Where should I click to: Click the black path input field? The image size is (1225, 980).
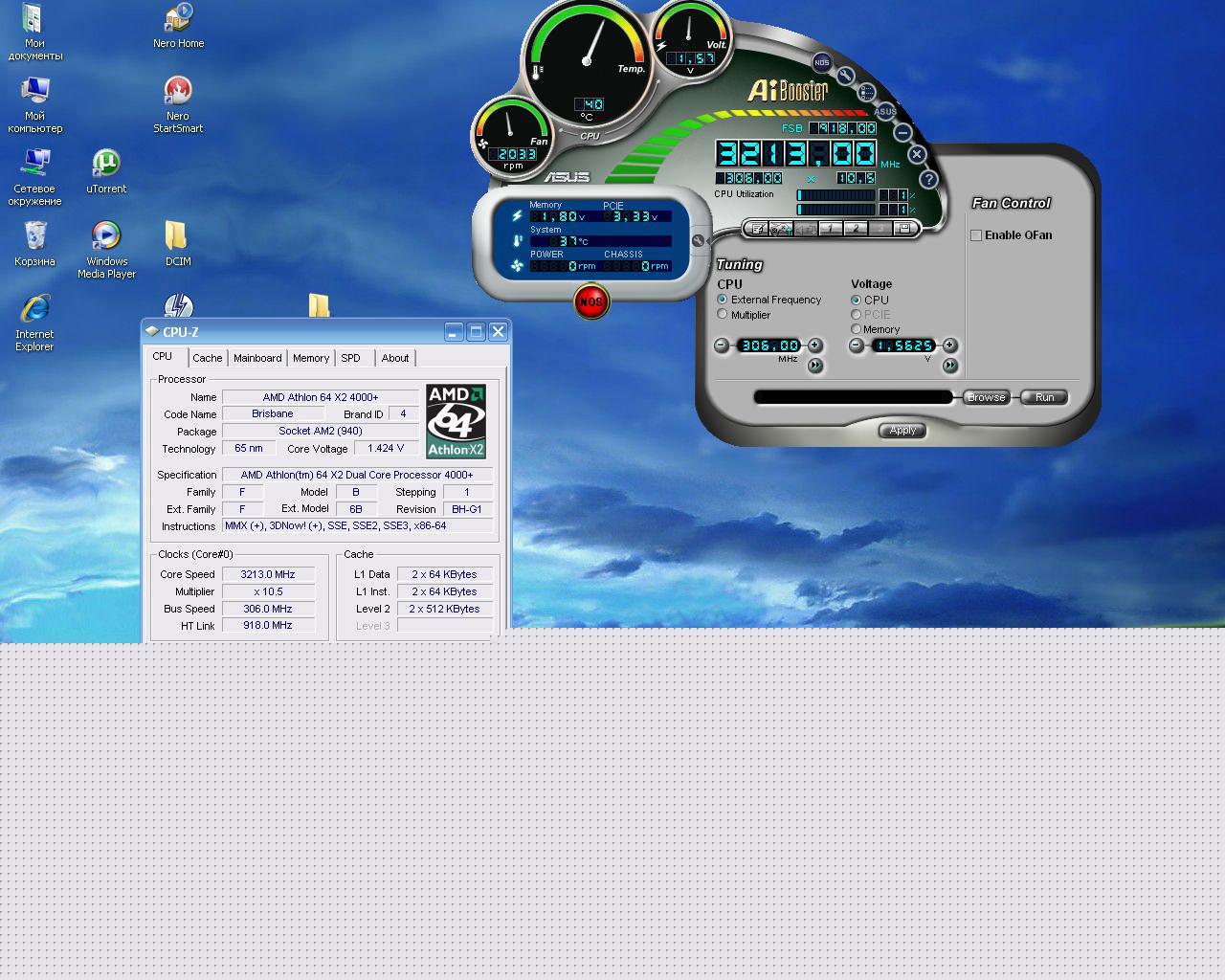pyautogui.click(x=853, y=397)
